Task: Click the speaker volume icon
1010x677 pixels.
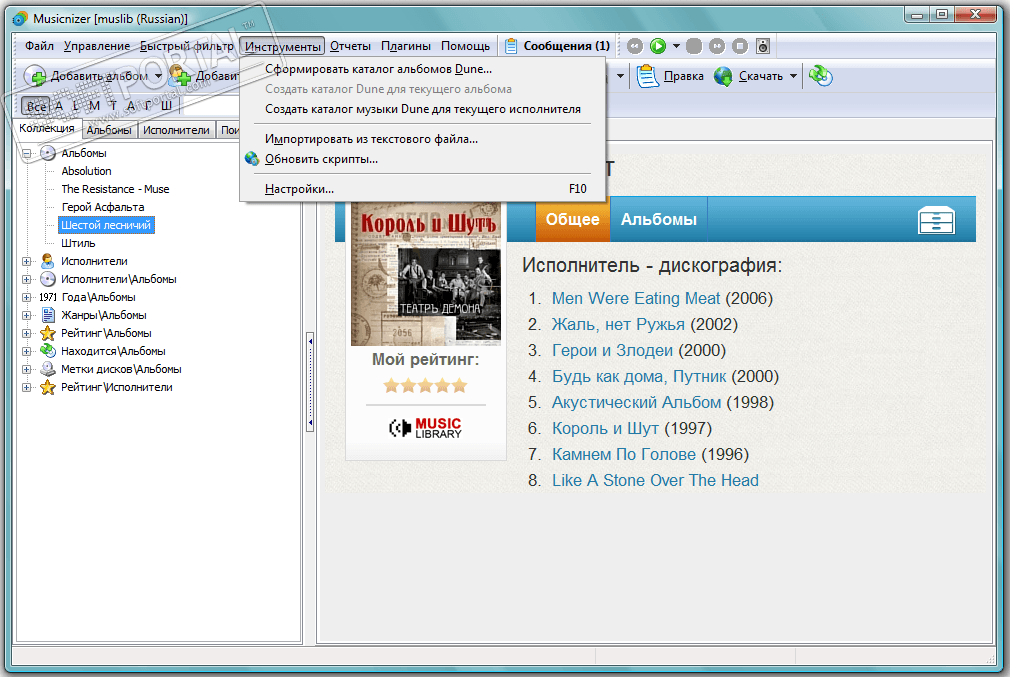Action: [763, 46]
